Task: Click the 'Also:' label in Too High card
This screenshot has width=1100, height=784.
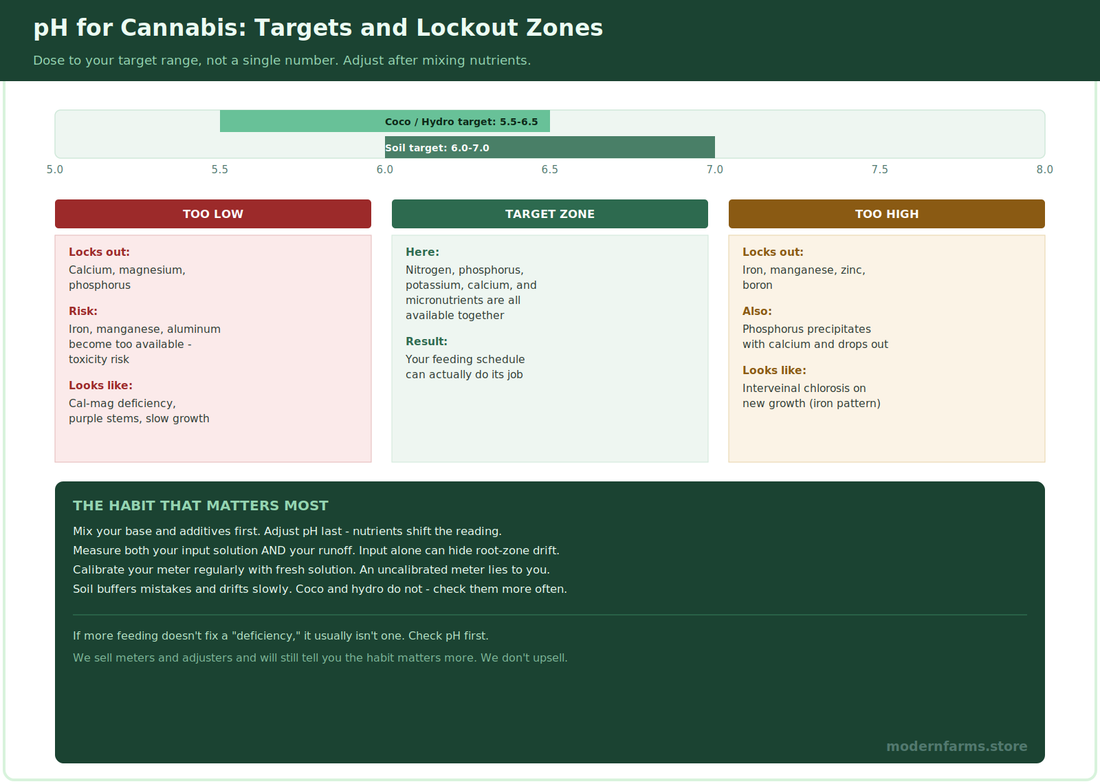Action: click(x=757, y=311)
